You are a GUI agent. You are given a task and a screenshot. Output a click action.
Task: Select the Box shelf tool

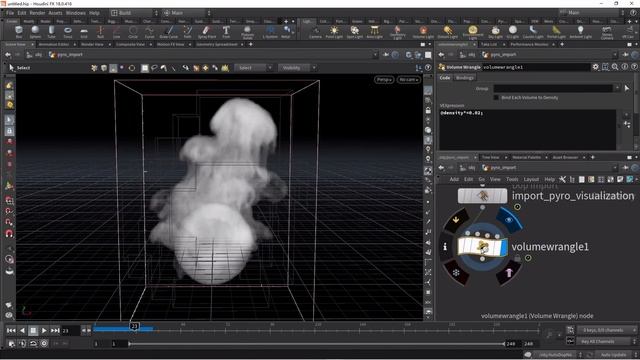pos(18,32)
